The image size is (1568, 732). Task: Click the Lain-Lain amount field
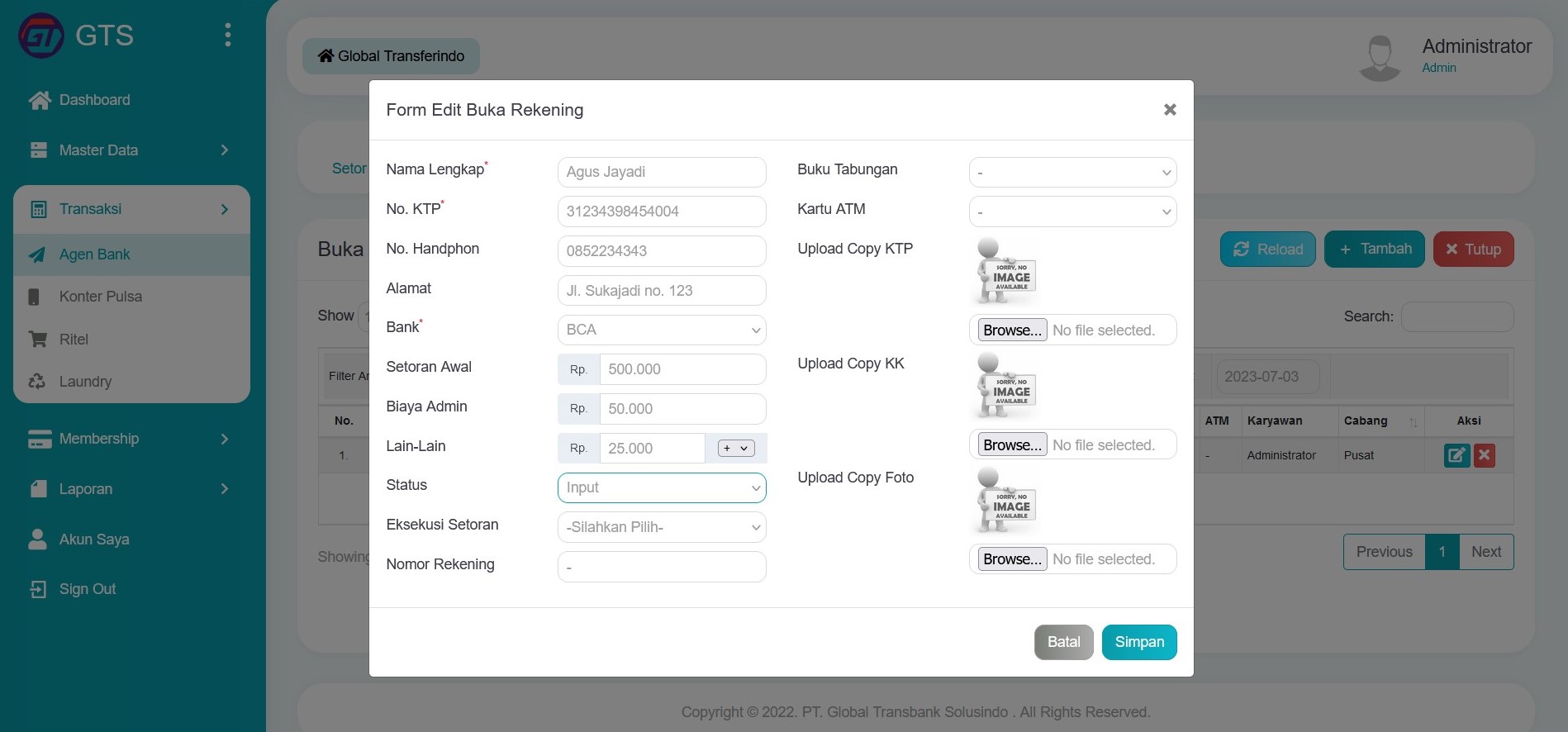pyautogui.click(x=652, y=449)
